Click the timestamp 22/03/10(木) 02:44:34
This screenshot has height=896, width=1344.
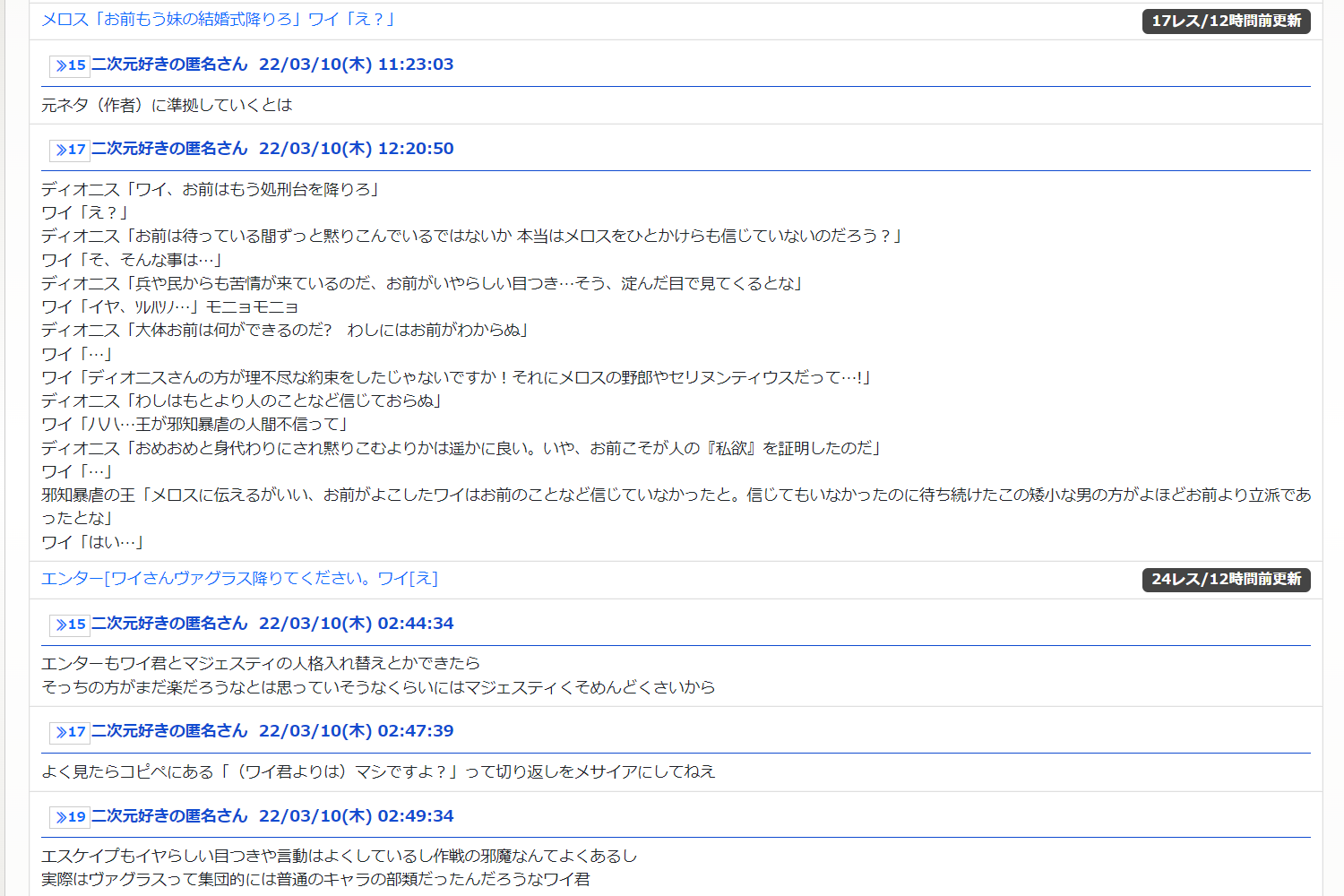(356, 624)
